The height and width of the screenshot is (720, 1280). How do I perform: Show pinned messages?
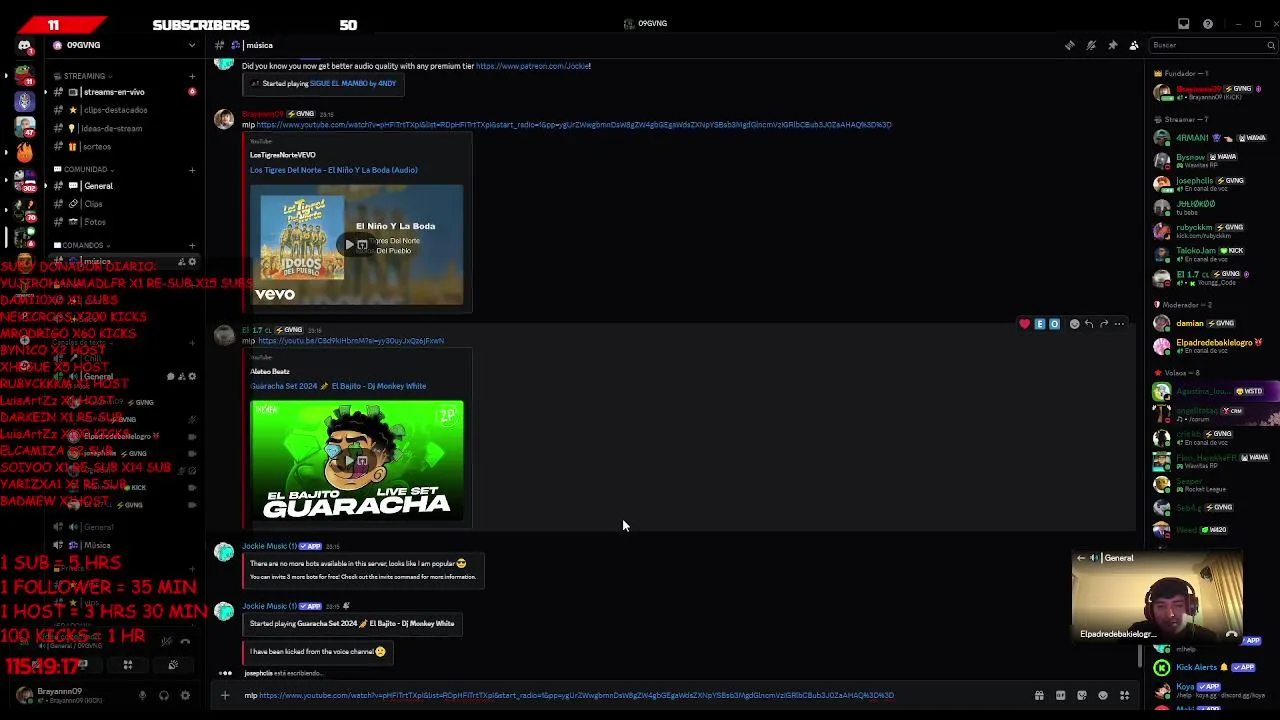(1112, 45)
